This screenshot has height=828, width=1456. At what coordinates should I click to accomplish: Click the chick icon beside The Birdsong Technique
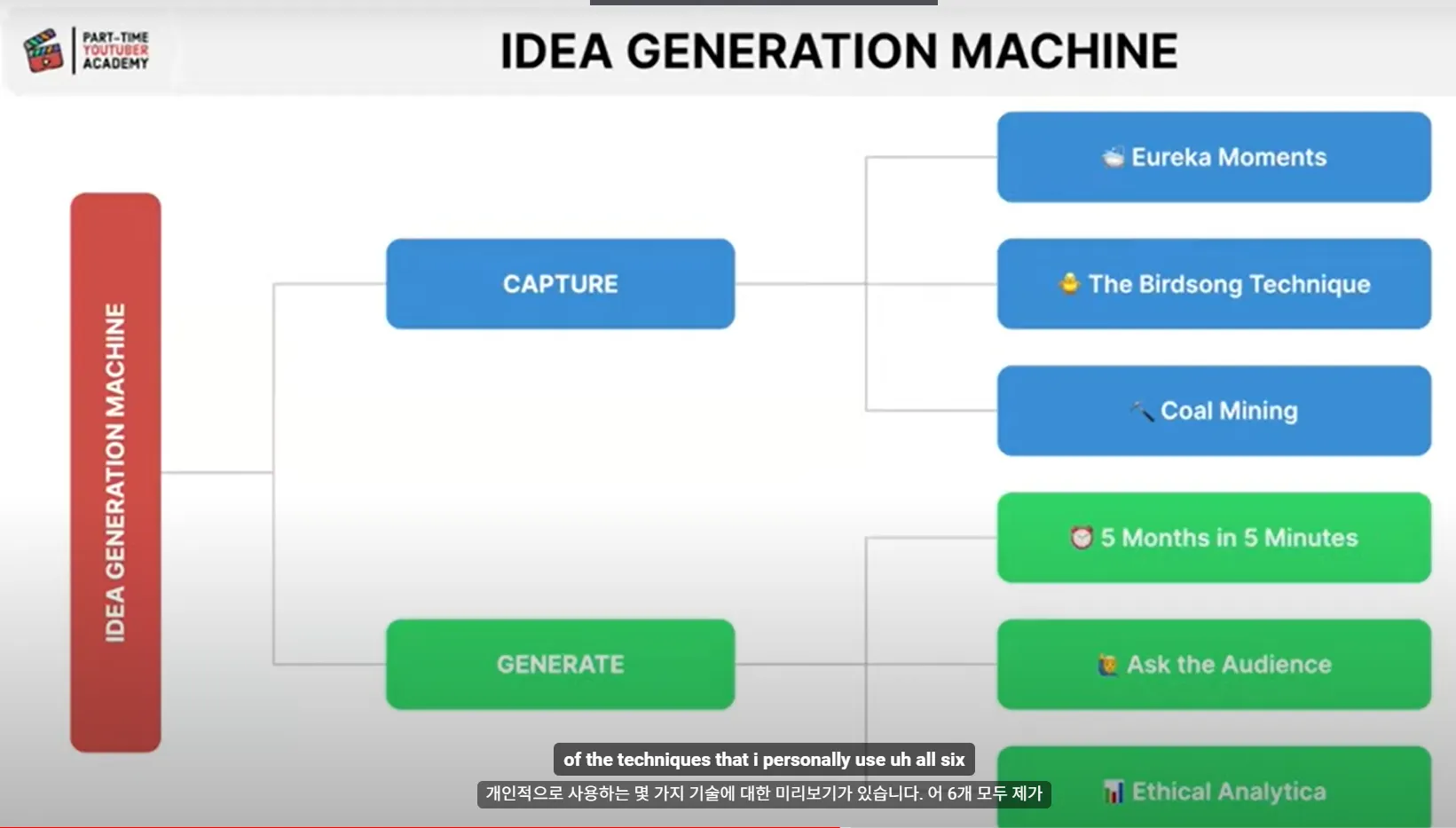coord(1069,283)
